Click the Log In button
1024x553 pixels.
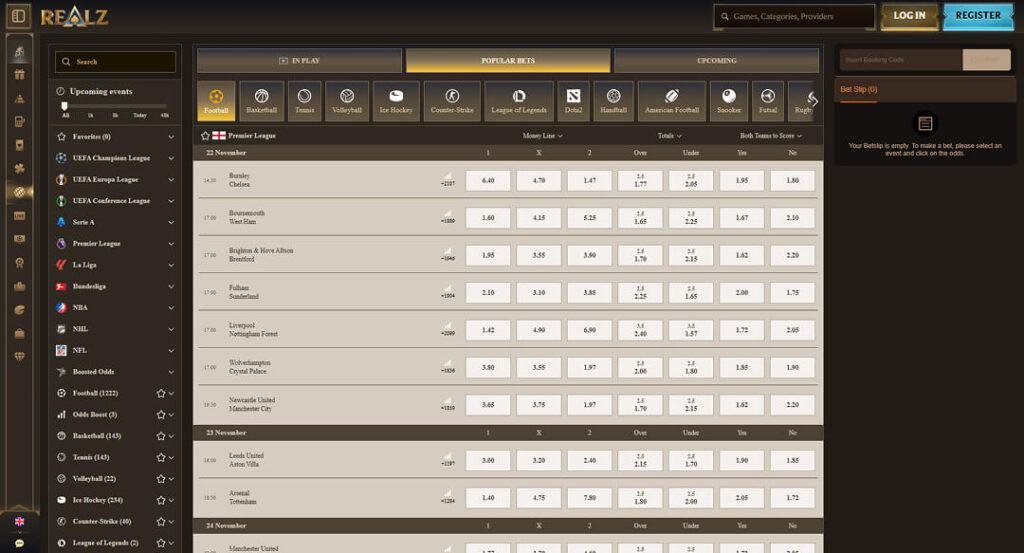[x=908, y=16]
